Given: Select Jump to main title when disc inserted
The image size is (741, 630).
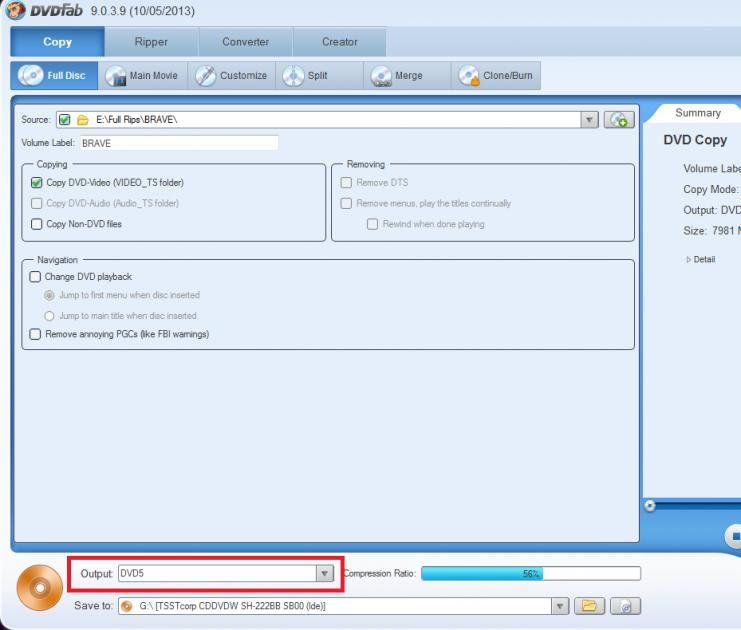Looking at the screenshot, I should tap(49, 316).
